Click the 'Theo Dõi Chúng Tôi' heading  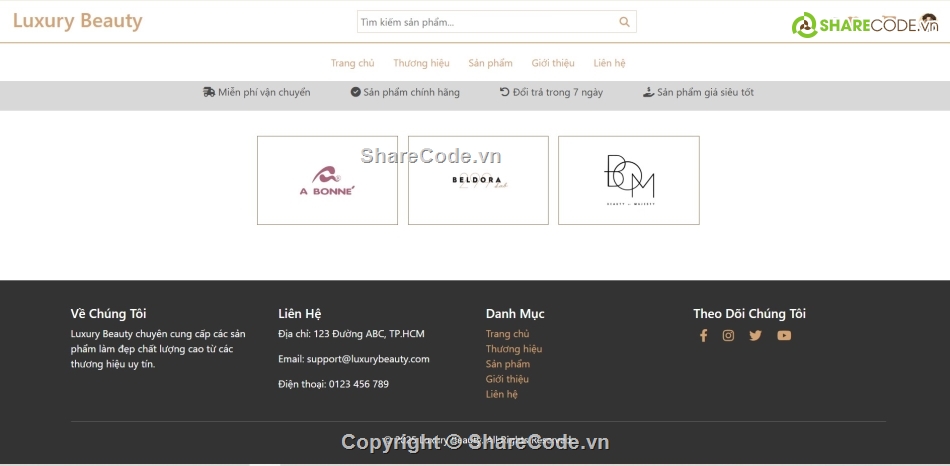(749, 314)
